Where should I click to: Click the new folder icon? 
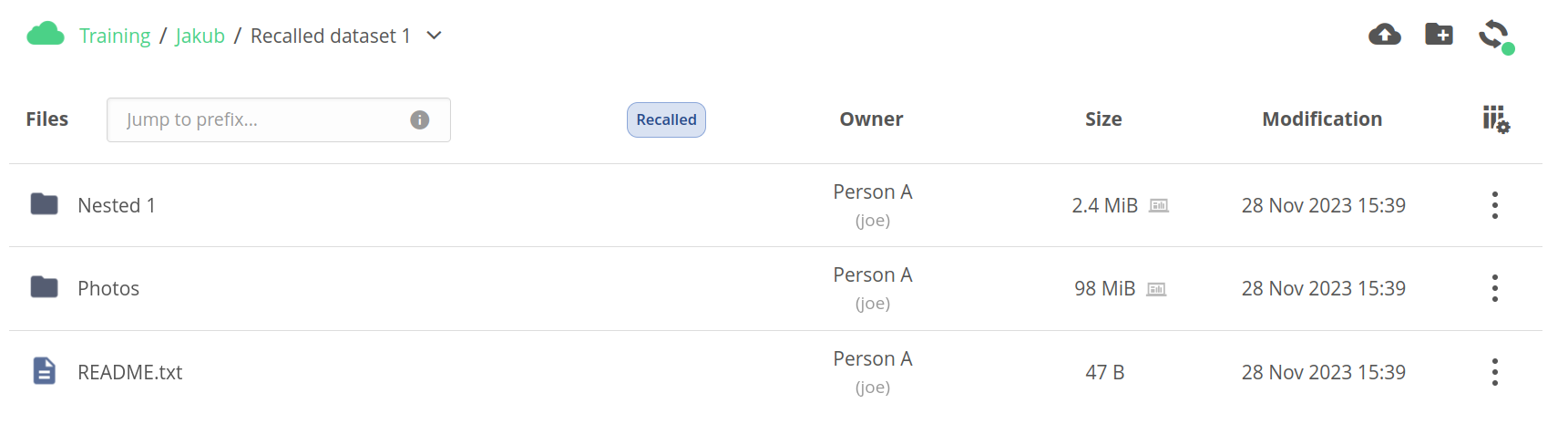click(1440, 35)
